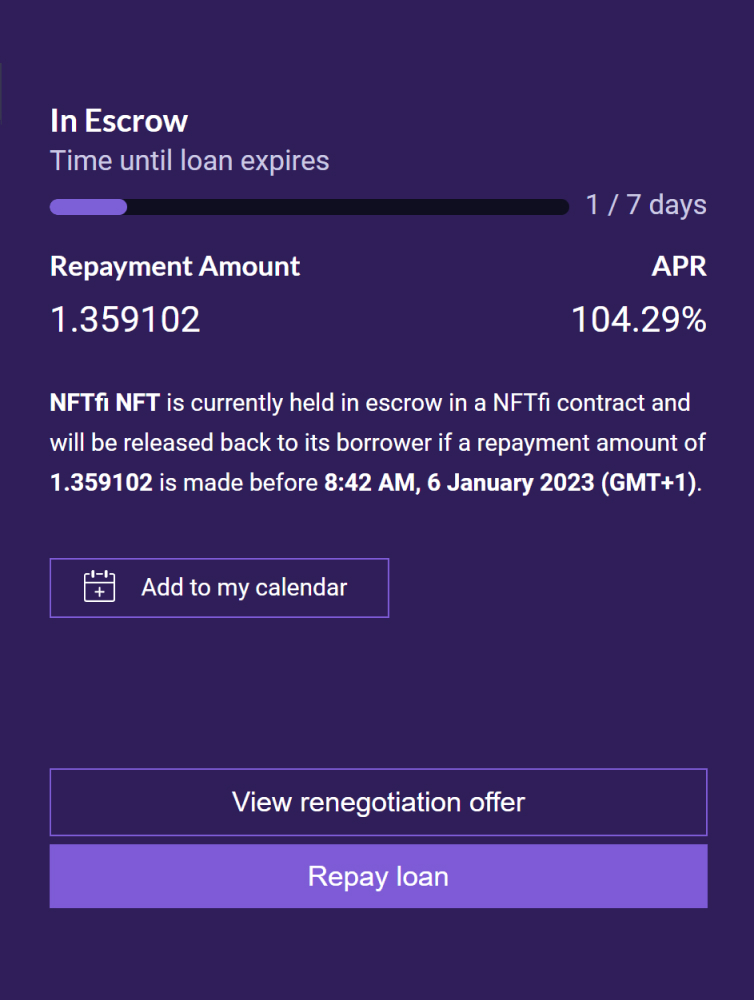Image resolution: width=754 pixels, height=1000 pixels.
Task: Click the filled purple part of progress bar
Action: (88, 207)
